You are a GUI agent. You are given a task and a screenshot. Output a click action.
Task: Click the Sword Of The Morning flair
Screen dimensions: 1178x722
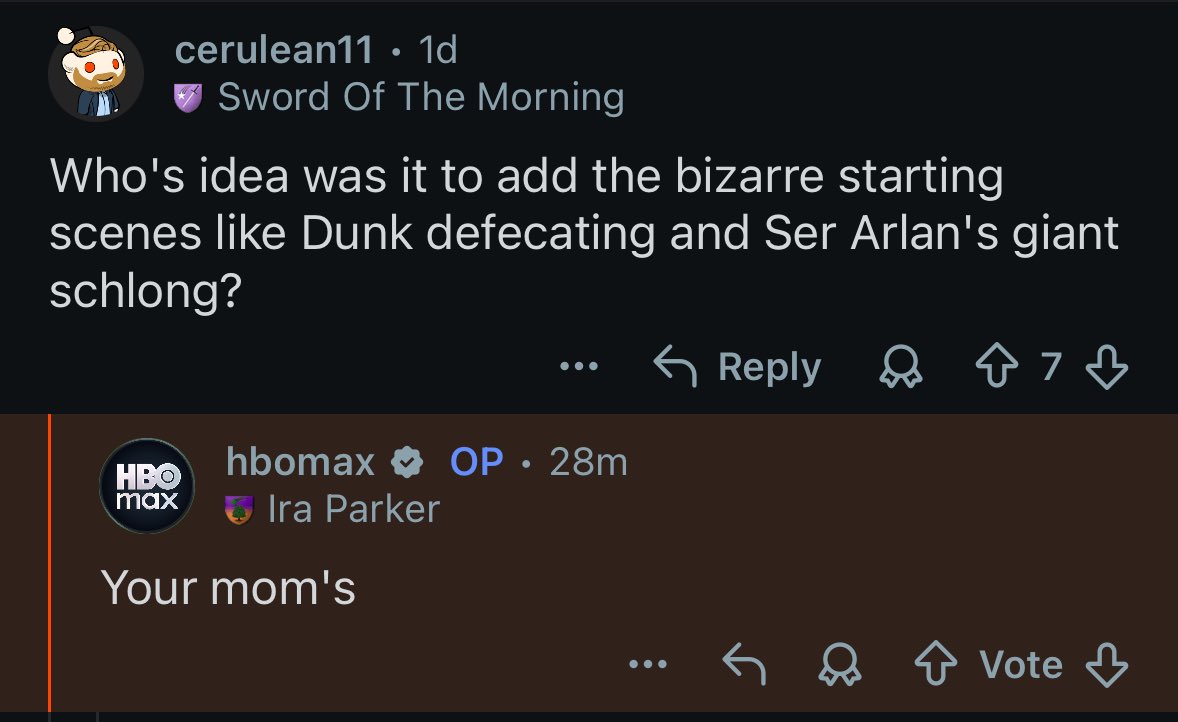tap(420, 97)
